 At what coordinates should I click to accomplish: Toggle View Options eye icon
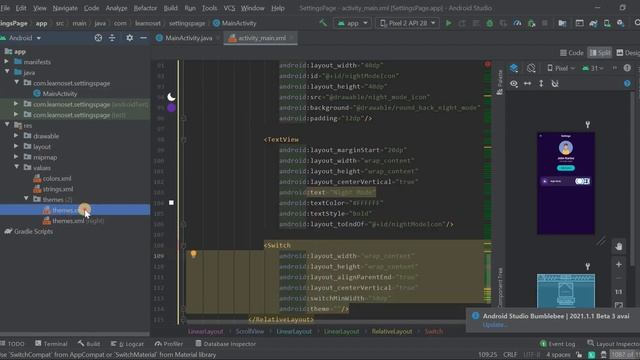click(514, 84)
